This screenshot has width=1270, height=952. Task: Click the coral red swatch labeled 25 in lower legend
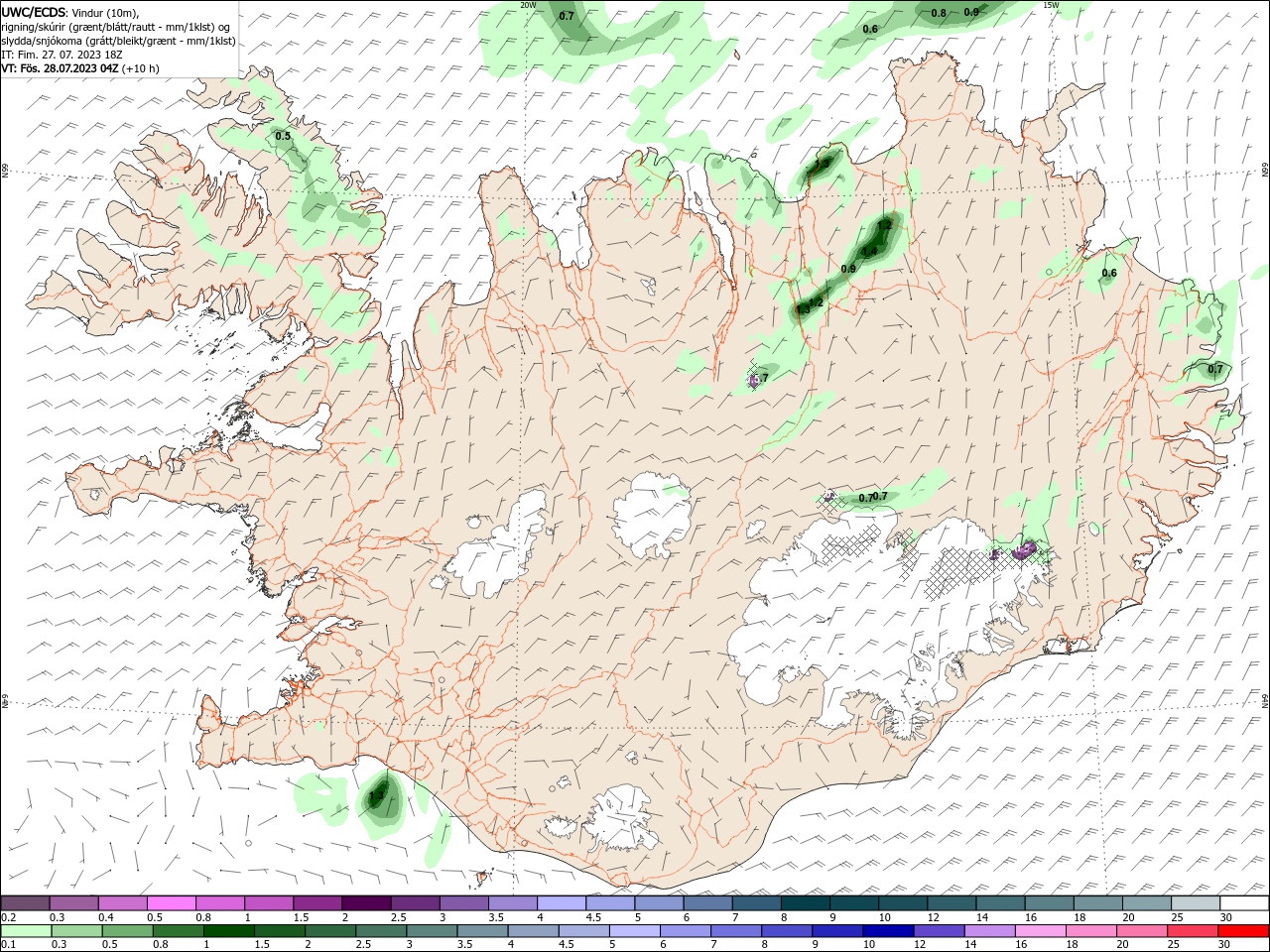coord(1192,931)
